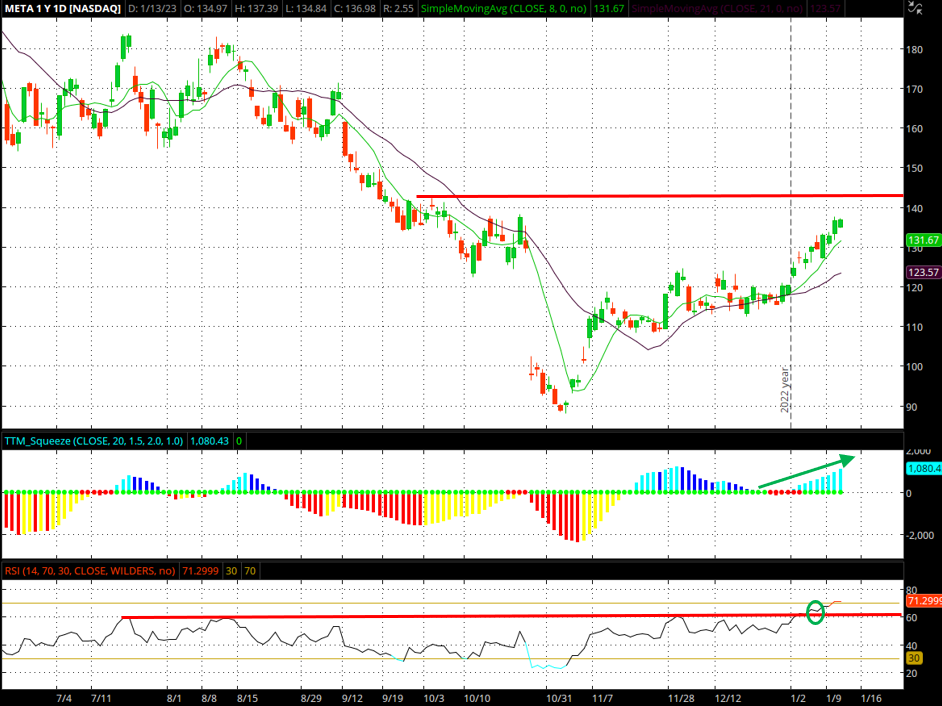This screenshot has height=706, width=942.
Task: Click the 170 price axis label
Action: coord(914,90)
